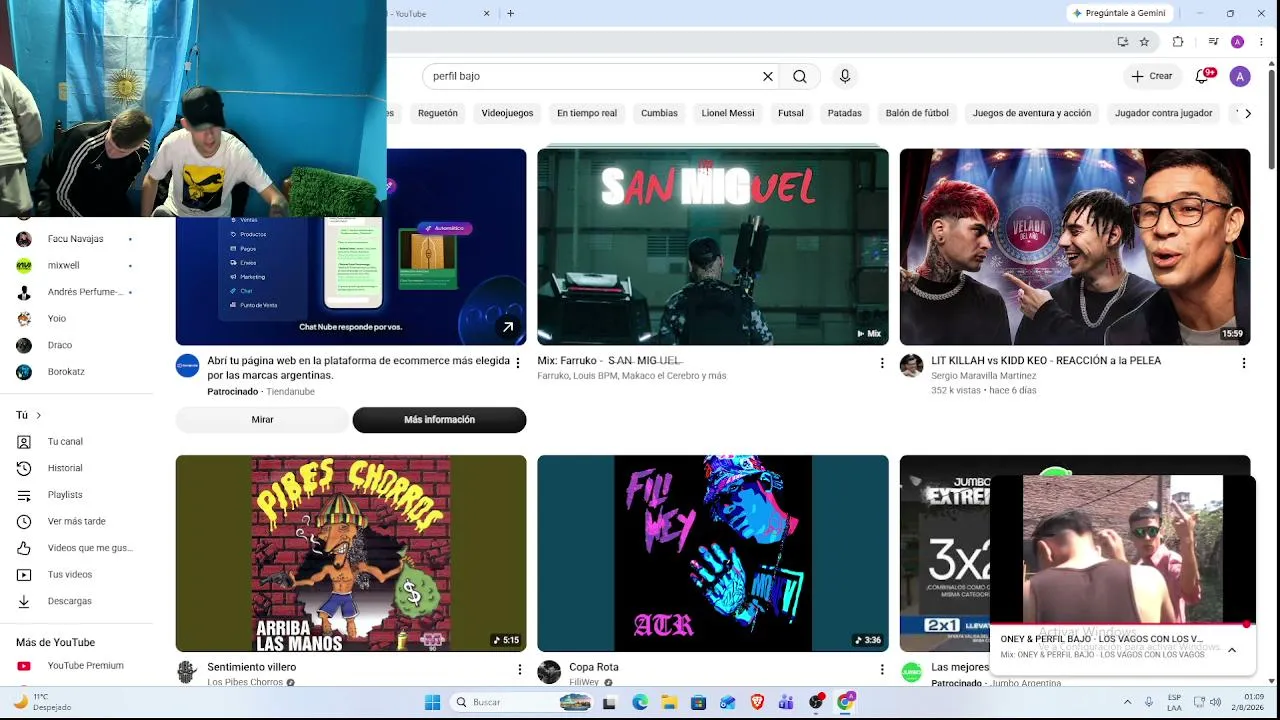Launch Brave browser from the taskbar
The image size is (1280, 720).
coord(757,702)
